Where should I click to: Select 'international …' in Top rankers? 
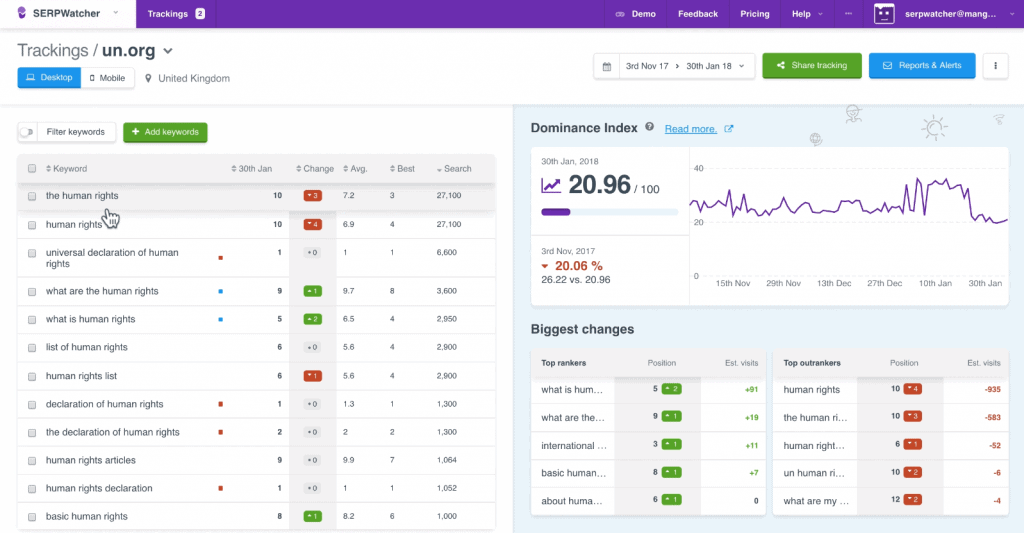click(573, 446)
